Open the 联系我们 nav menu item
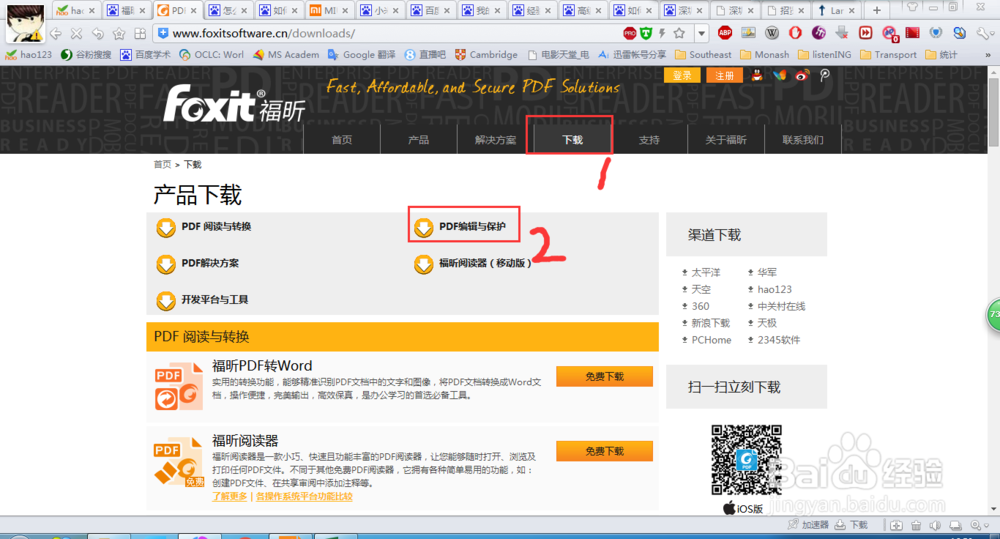Image resolution: width=1000 pixels, height=539 pixels. (x=803, y=140)
